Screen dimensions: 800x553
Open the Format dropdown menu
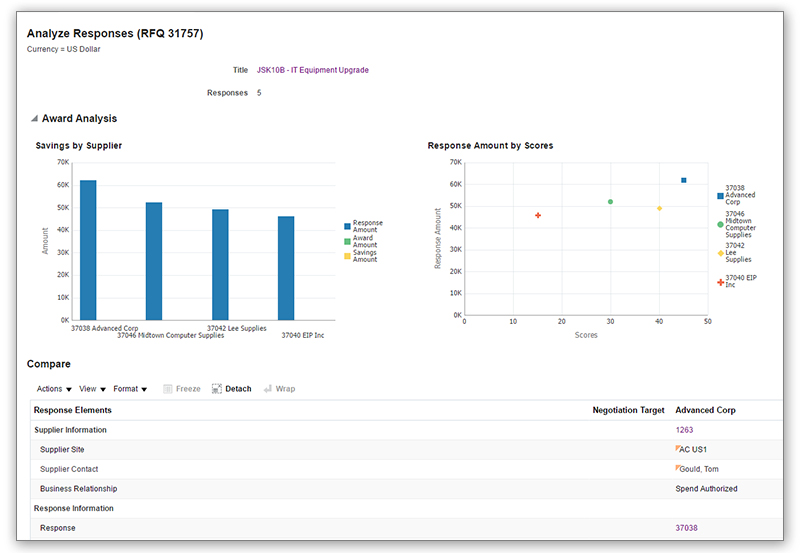[130, 389]
